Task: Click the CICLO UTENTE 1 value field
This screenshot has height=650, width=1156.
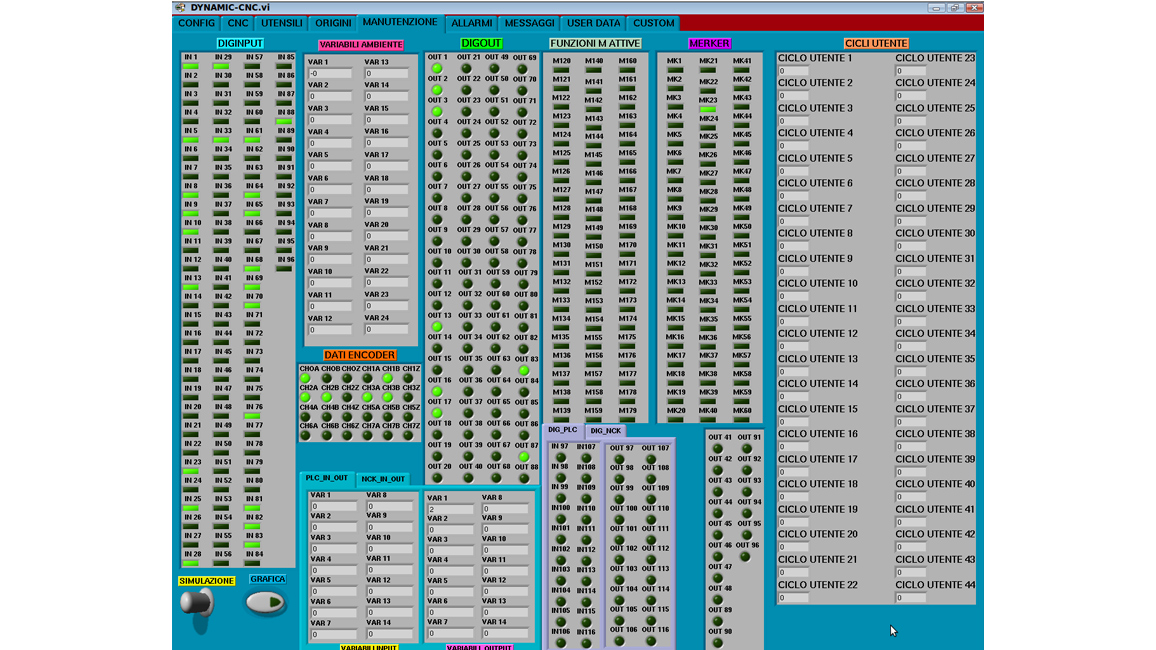Action: [x=793, y=71]
